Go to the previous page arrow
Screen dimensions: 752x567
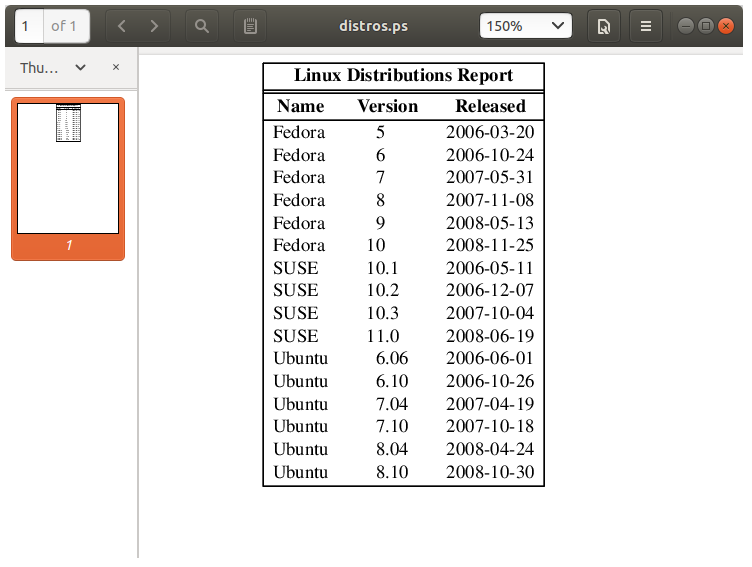[122, 26]
